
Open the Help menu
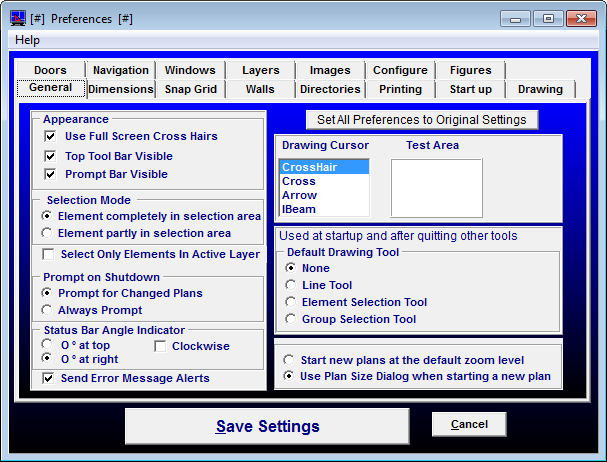pos(27,40)
